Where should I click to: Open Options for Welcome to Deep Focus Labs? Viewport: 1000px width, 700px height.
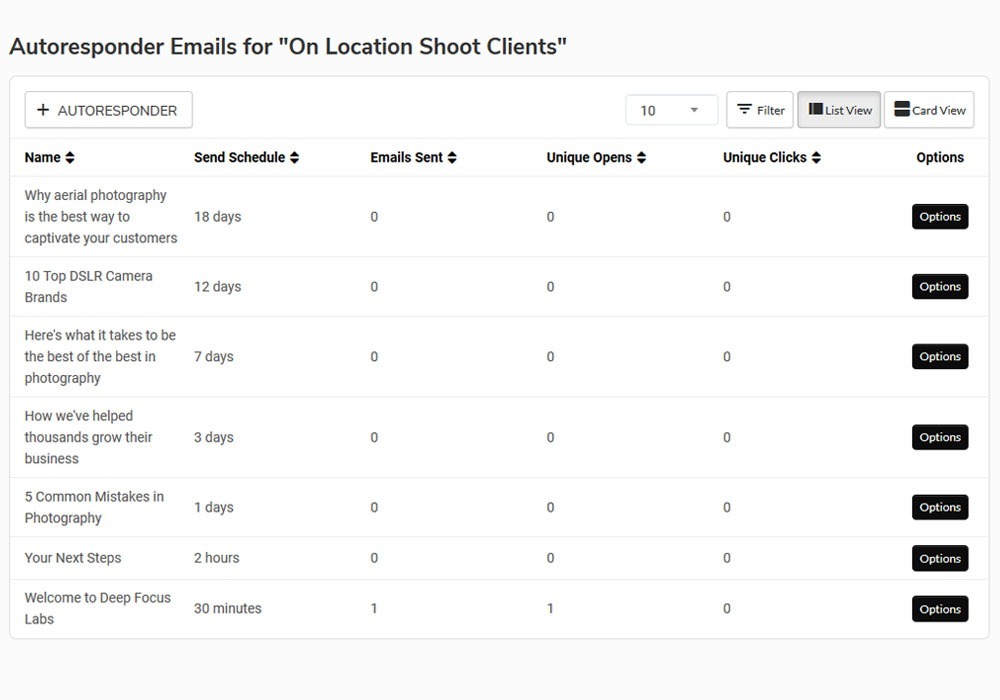click(940, 609)
